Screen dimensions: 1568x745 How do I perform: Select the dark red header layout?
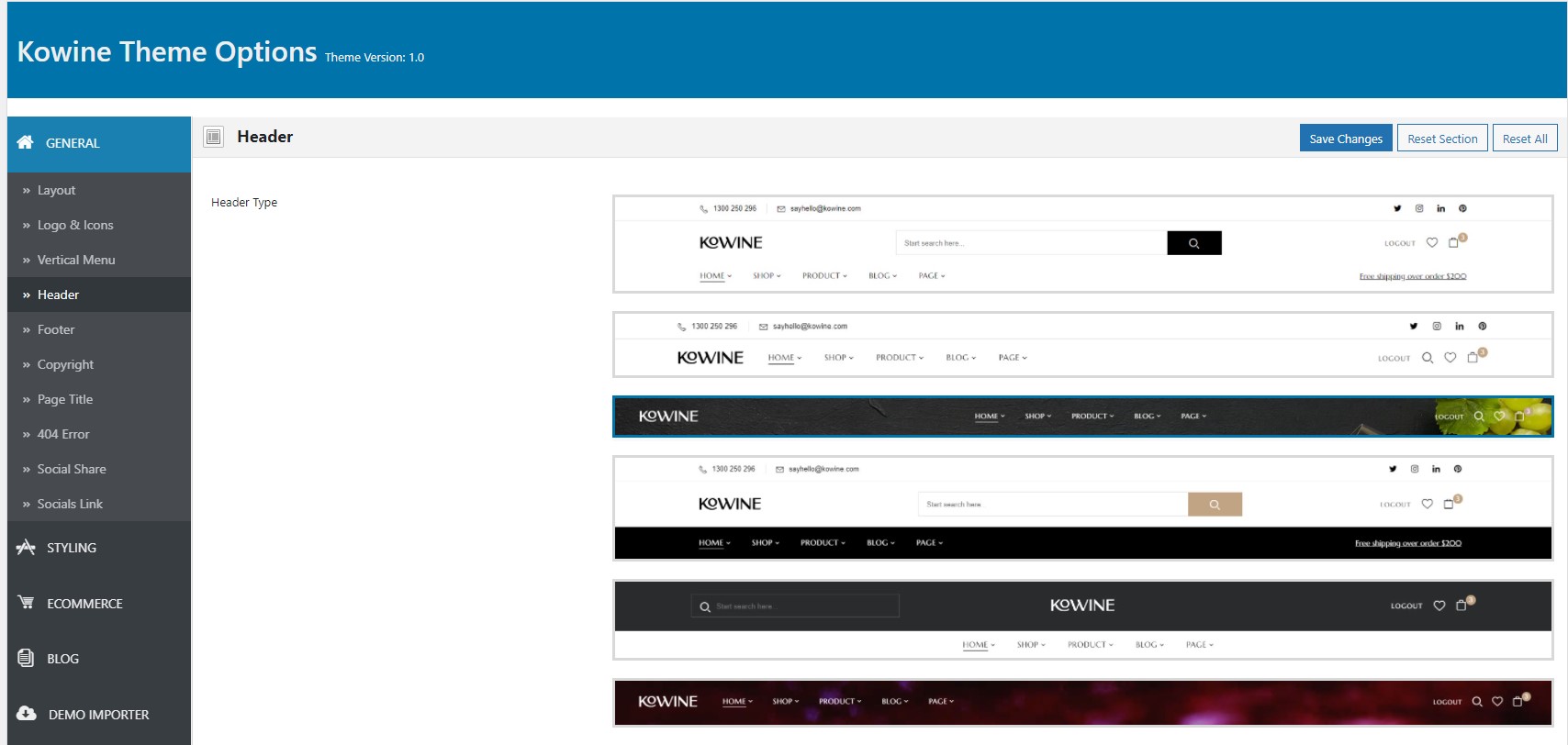pyautogui.click(x=1083, y=703)
